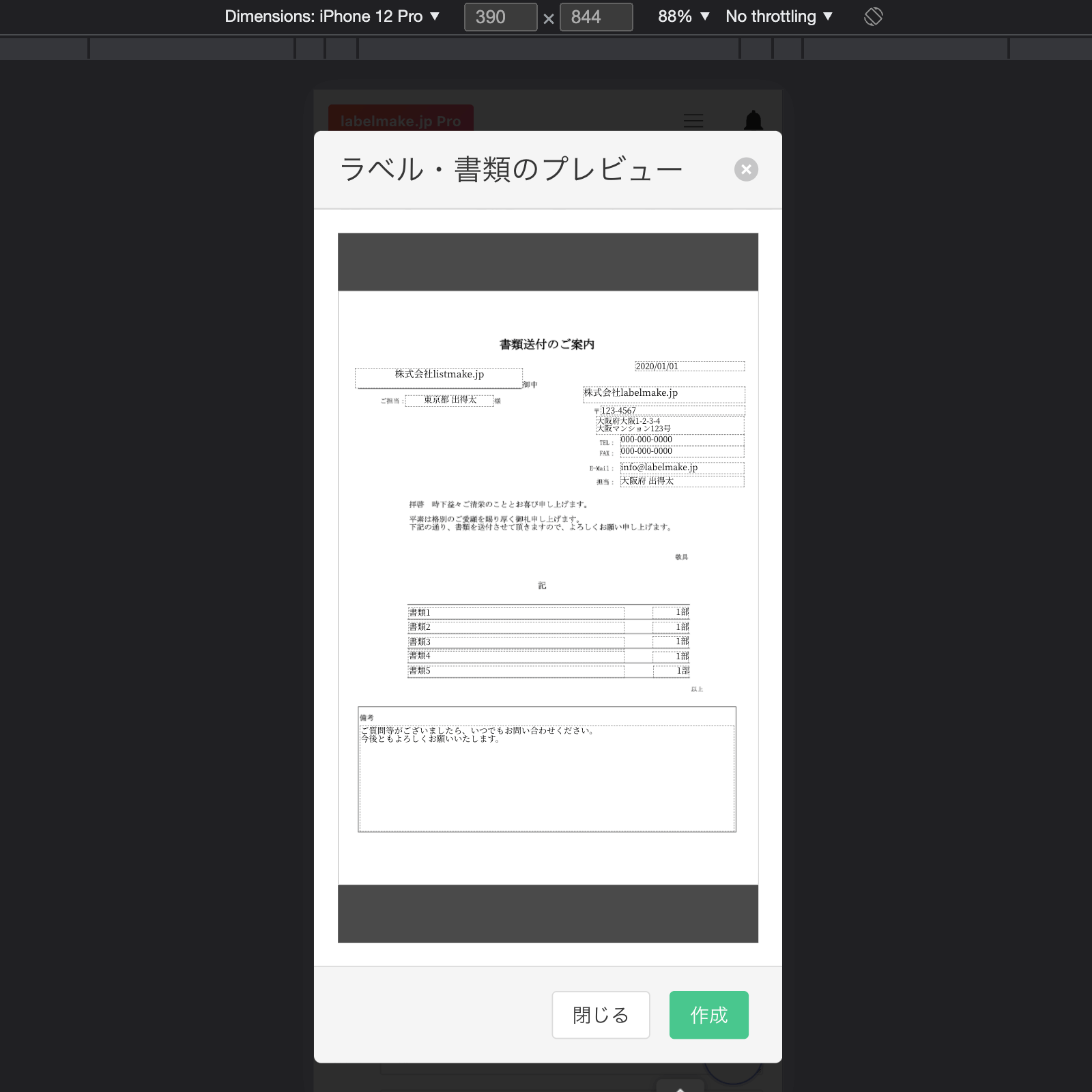Click the notification bell icon
This screenshot has height=1092, width=1092.
point(753,120)
